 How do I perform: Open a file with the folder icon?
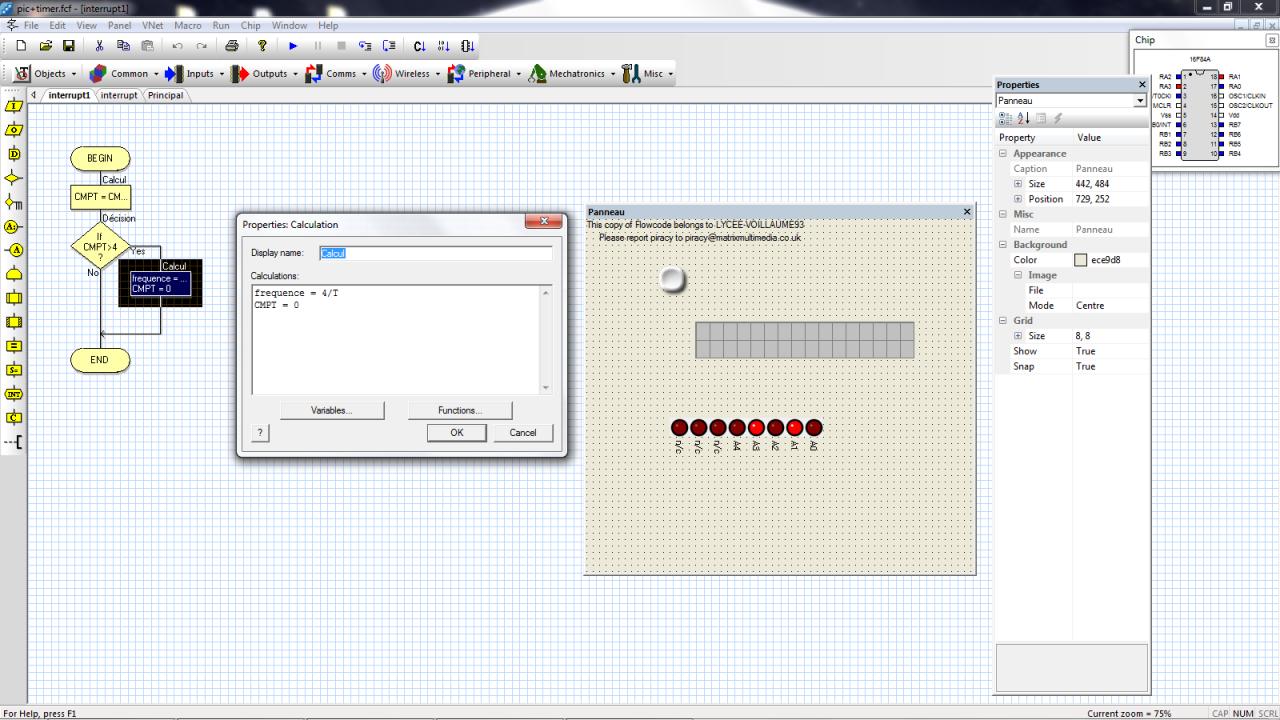click(45, 46)
